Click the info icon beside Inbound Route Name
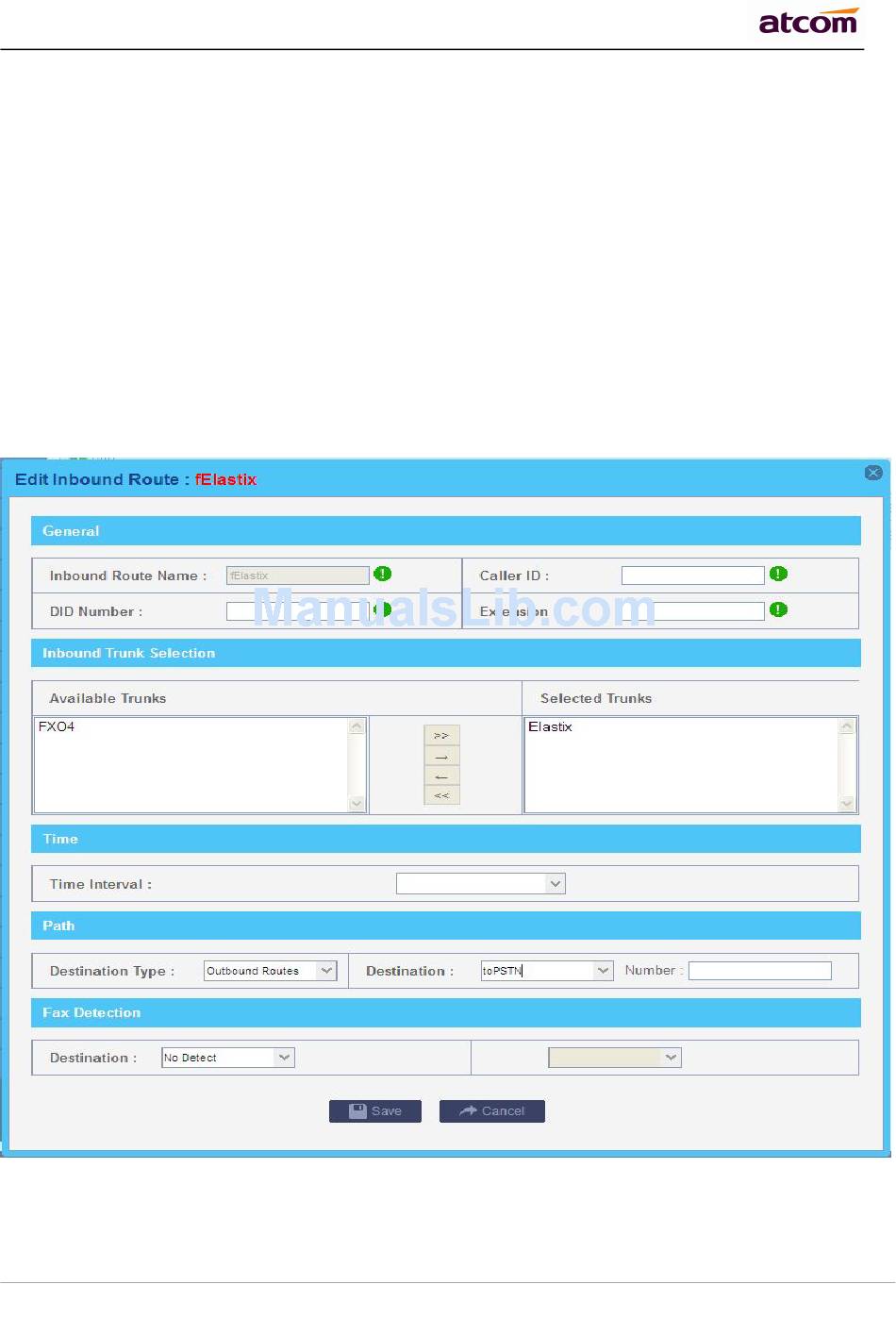896x1318 pixels. click(383, 574)
